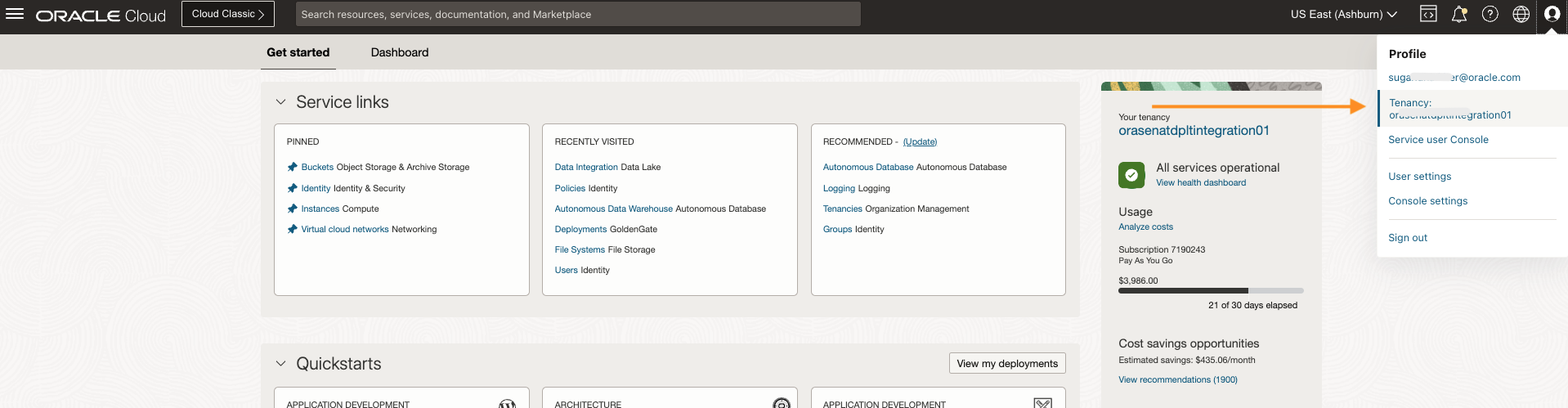This screenshot has height=408, width=1568.
Task: Choose Sign out from profile menu
Action: pyautogui.click(x=1408, y=238)
